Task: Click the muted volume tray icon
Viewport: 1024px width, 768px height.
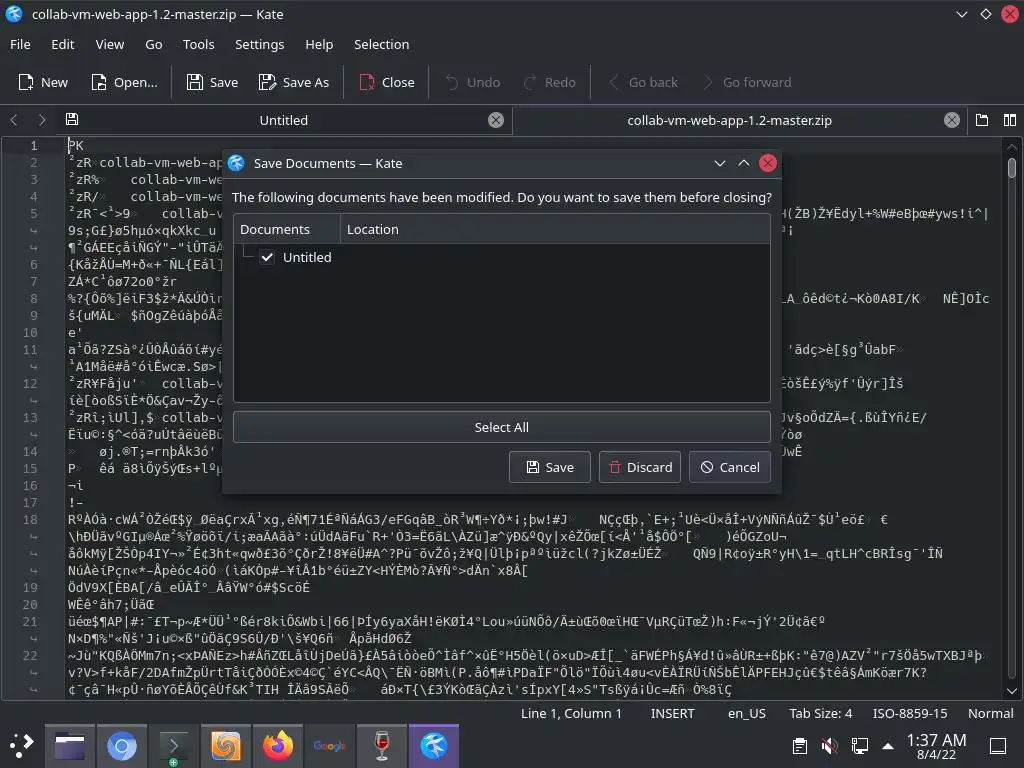Action: pos(829,746)
